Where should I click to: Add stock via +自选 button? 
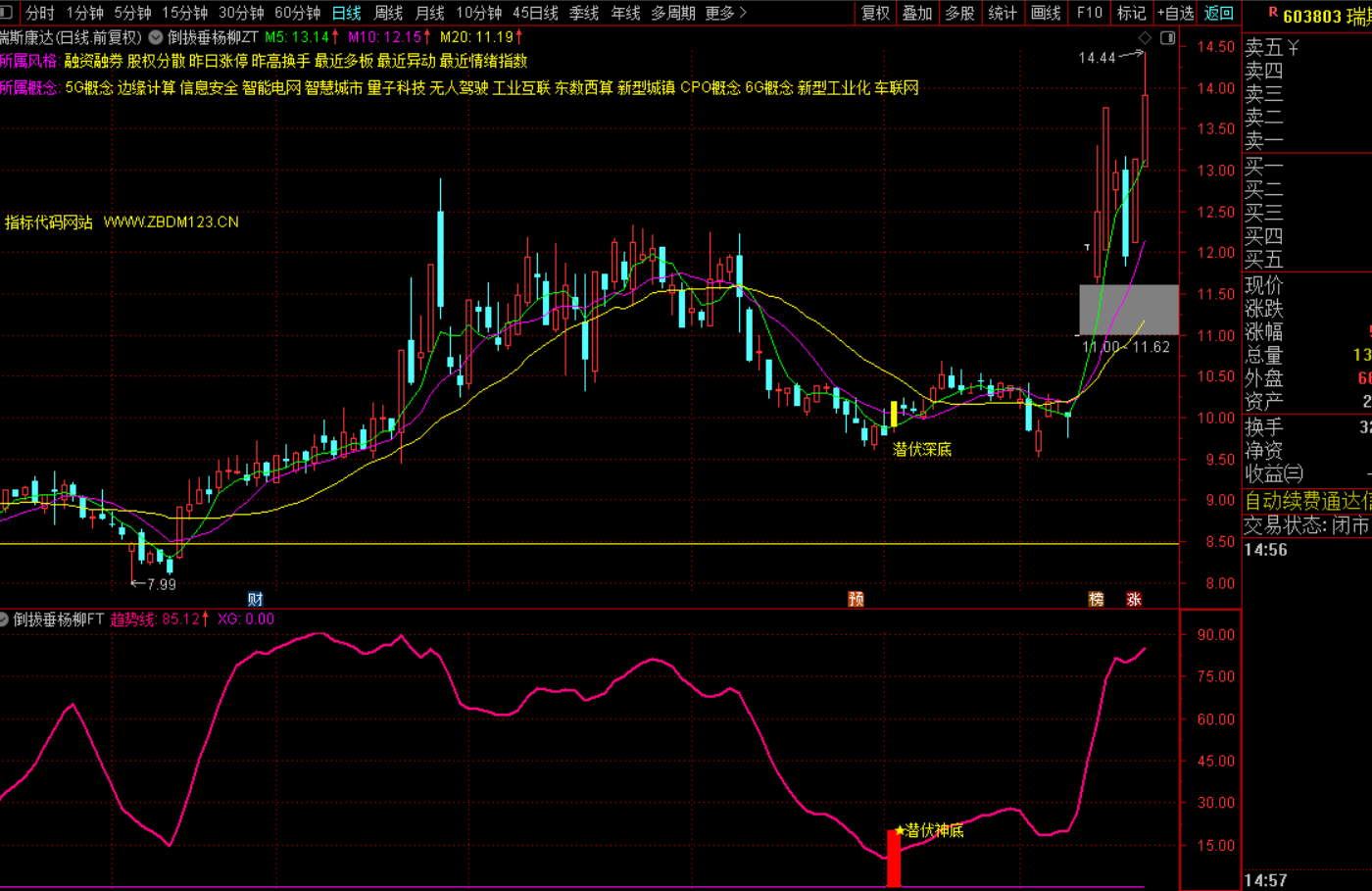1175,13
